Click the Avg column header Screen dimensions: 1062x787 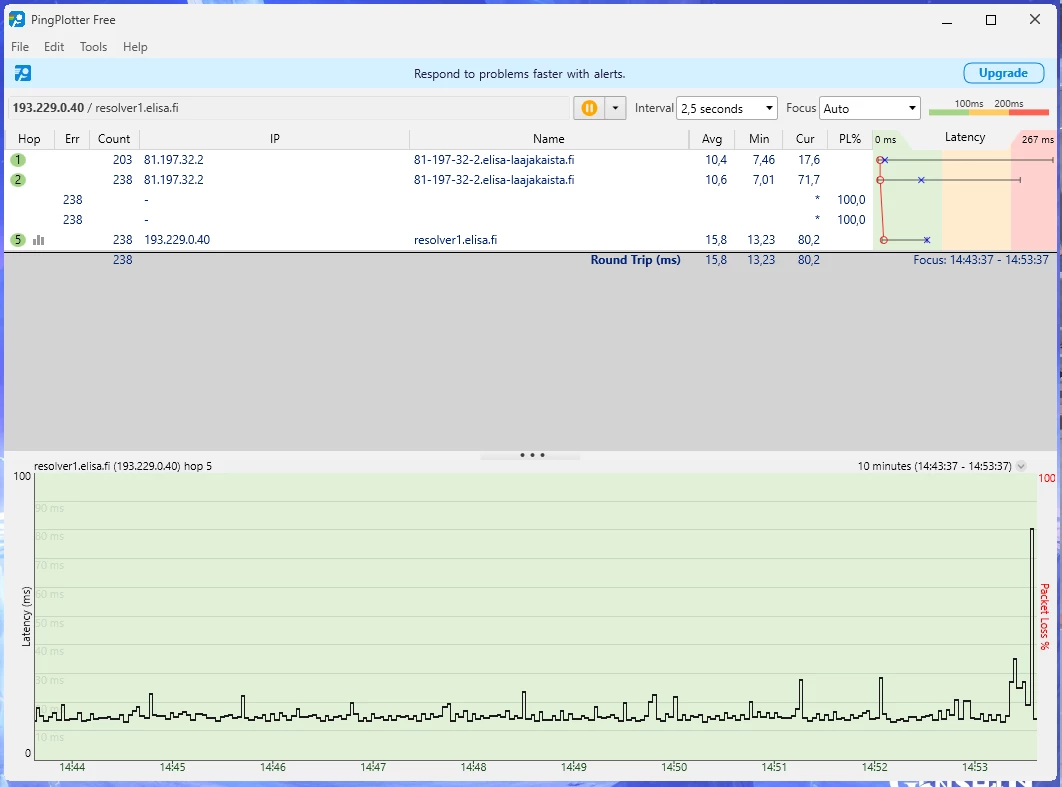coord(711,139)
